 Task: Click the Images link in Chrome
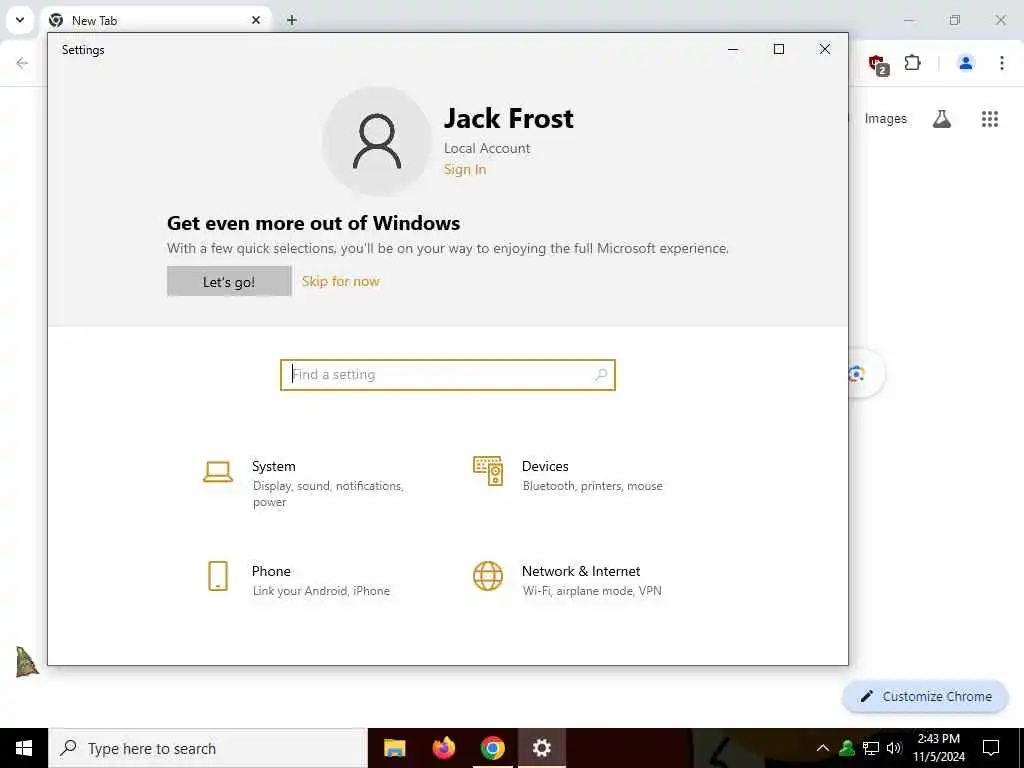[x=886, y=119]
